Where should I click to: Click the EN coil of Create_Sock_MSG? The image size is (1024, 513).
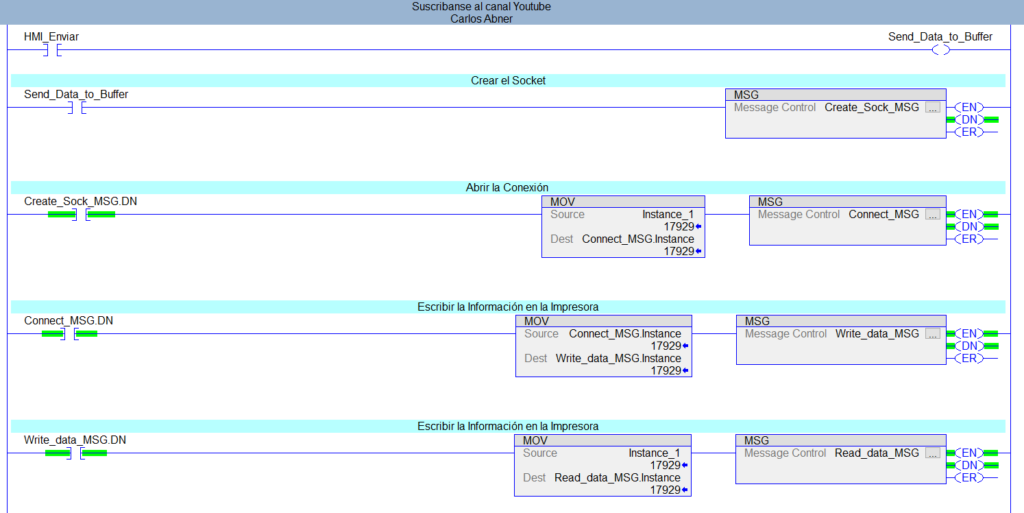(969, 107)
